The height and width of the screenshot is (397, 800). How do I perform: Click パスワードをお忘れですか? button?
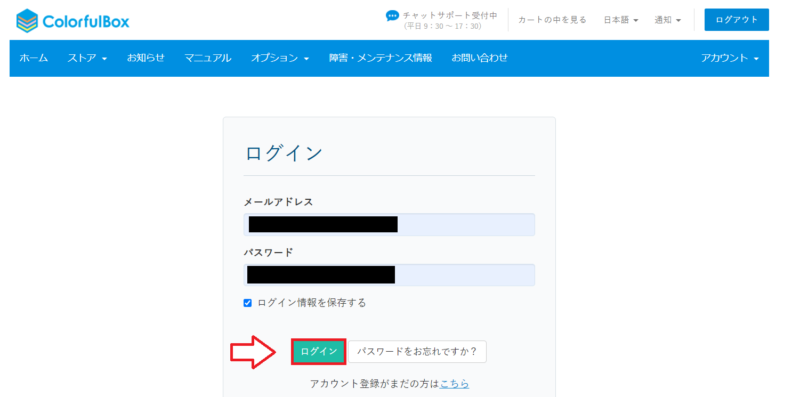[x=417, y=352]
